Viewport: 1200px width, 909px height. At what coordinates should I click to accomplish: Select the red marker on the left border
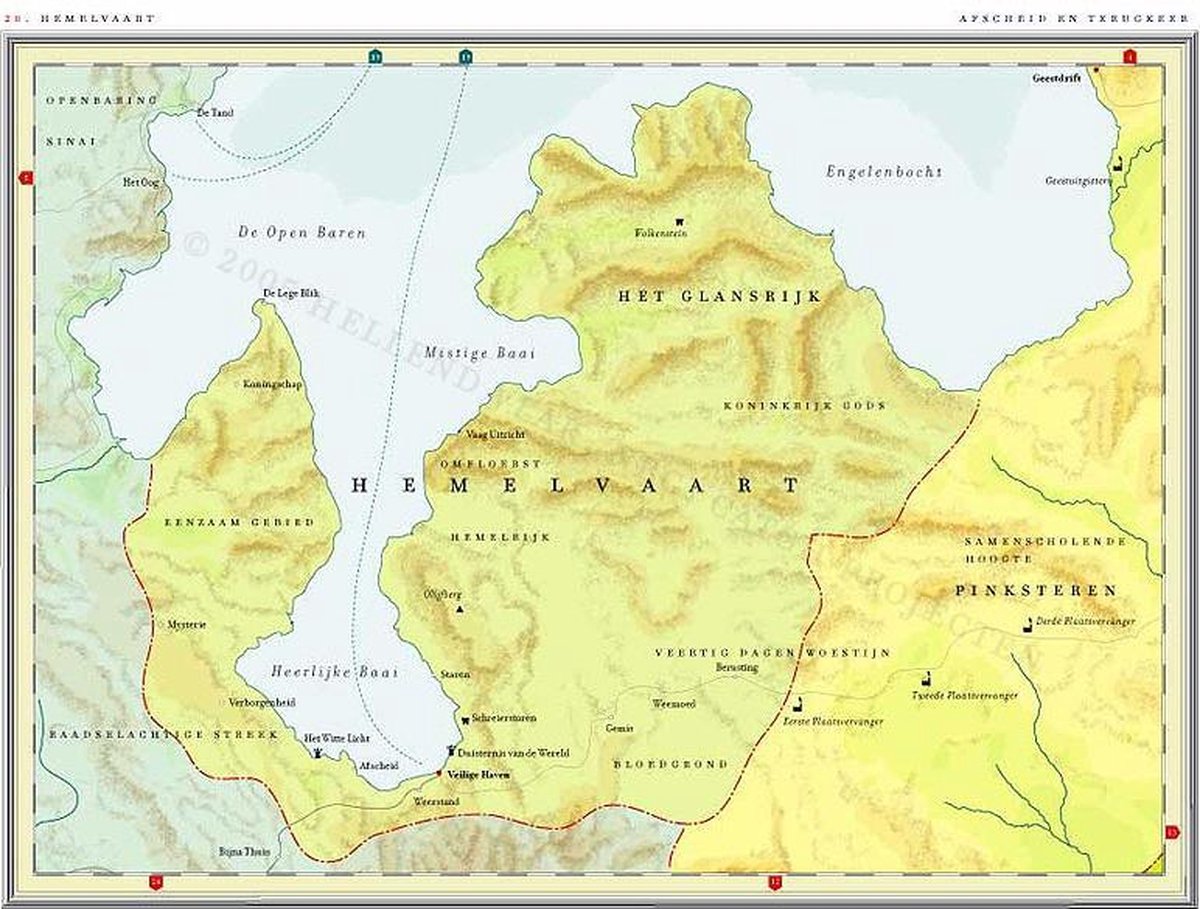tap(26, 178)
